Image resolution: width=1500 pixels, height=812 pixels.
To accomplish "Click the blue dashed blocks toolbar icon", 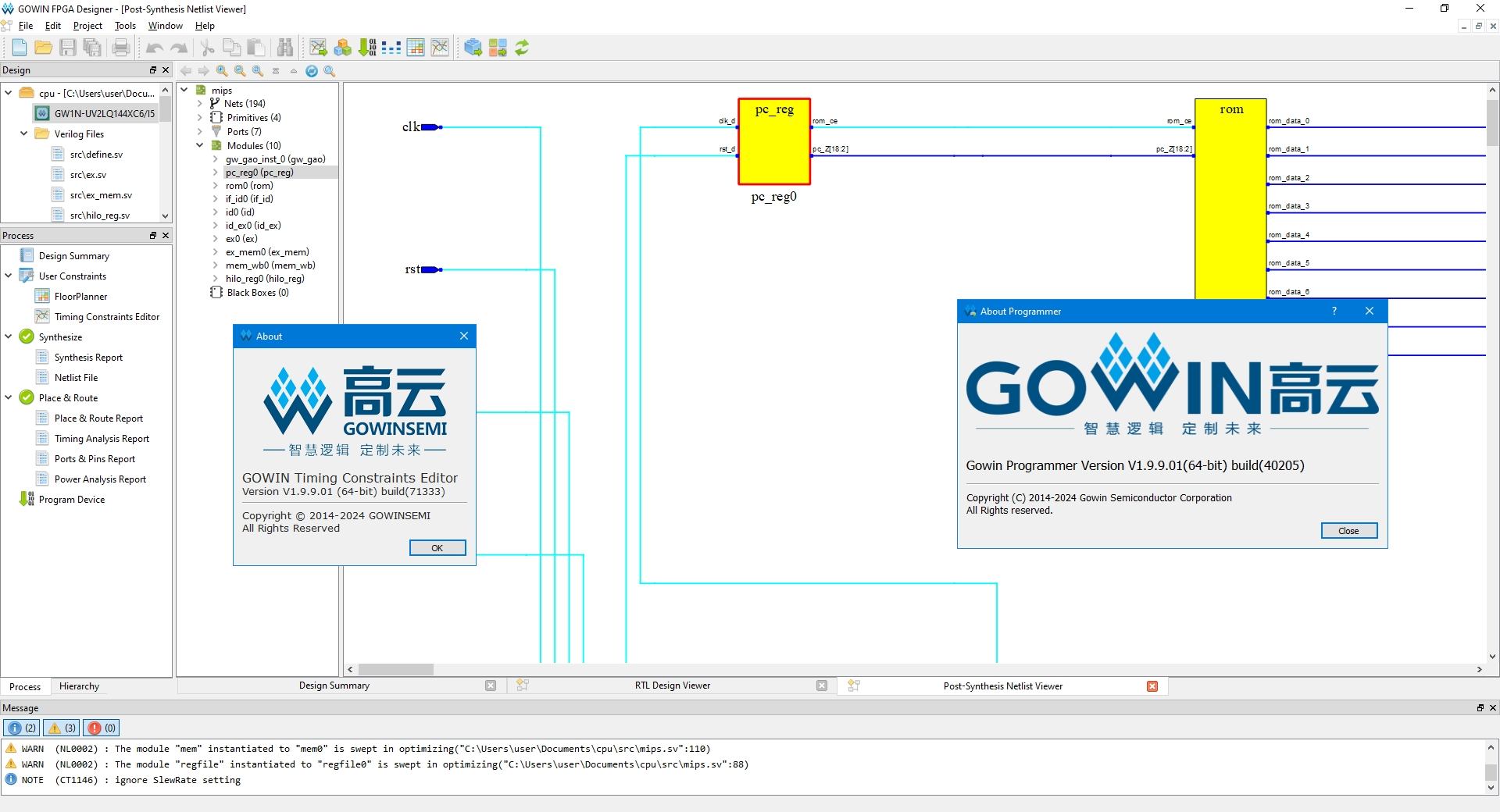I will tap(391, 48).
